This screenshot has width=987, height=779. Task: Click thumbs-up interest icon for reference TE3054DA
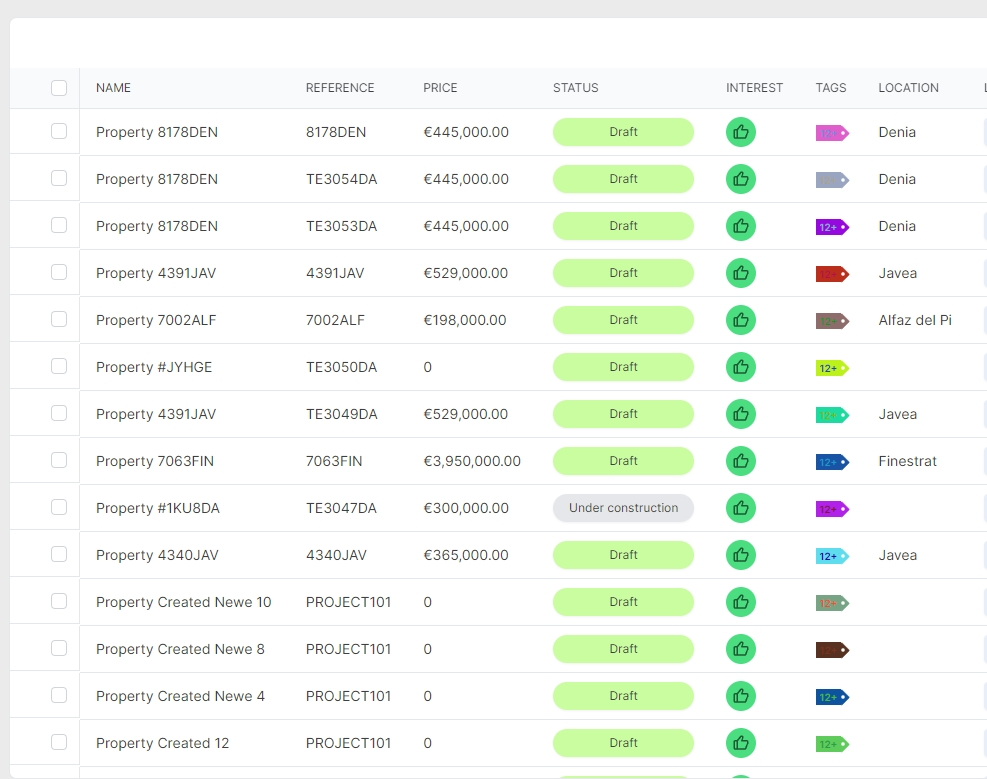(740, 179)
